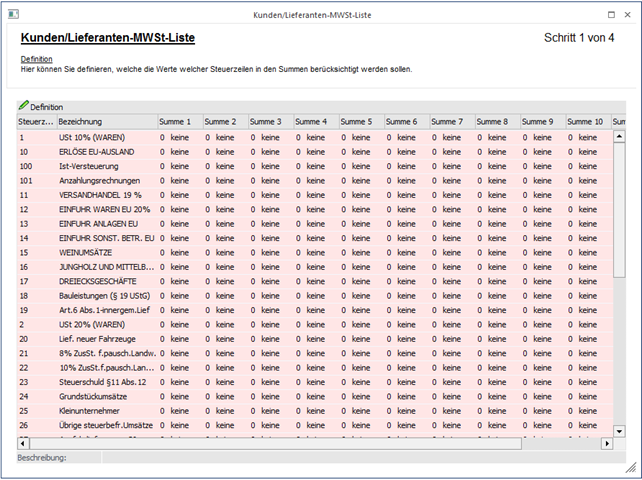Screen dimensions: 642x480
Task: Click the Steuerz... column header
Action: pyautogui.click(x=36, y=121)
